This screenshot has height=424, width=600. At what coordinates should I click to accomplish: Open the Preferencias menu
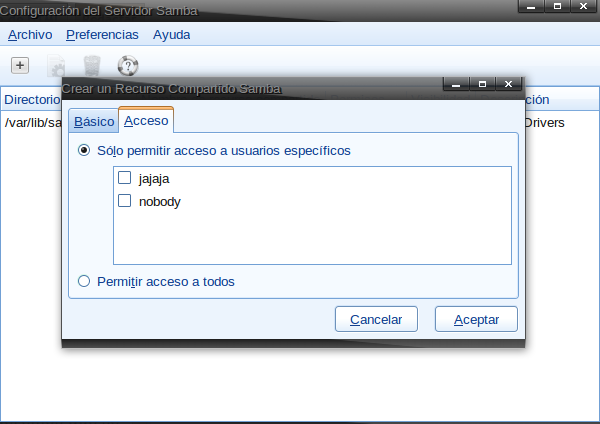point(102,35)
